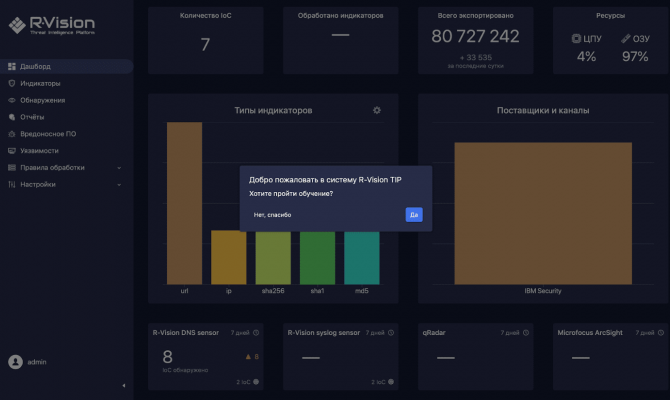Click the status dot on the DNS sensor card
The width and height of the screenshot is (670, 400).
(x=256, y=382)
